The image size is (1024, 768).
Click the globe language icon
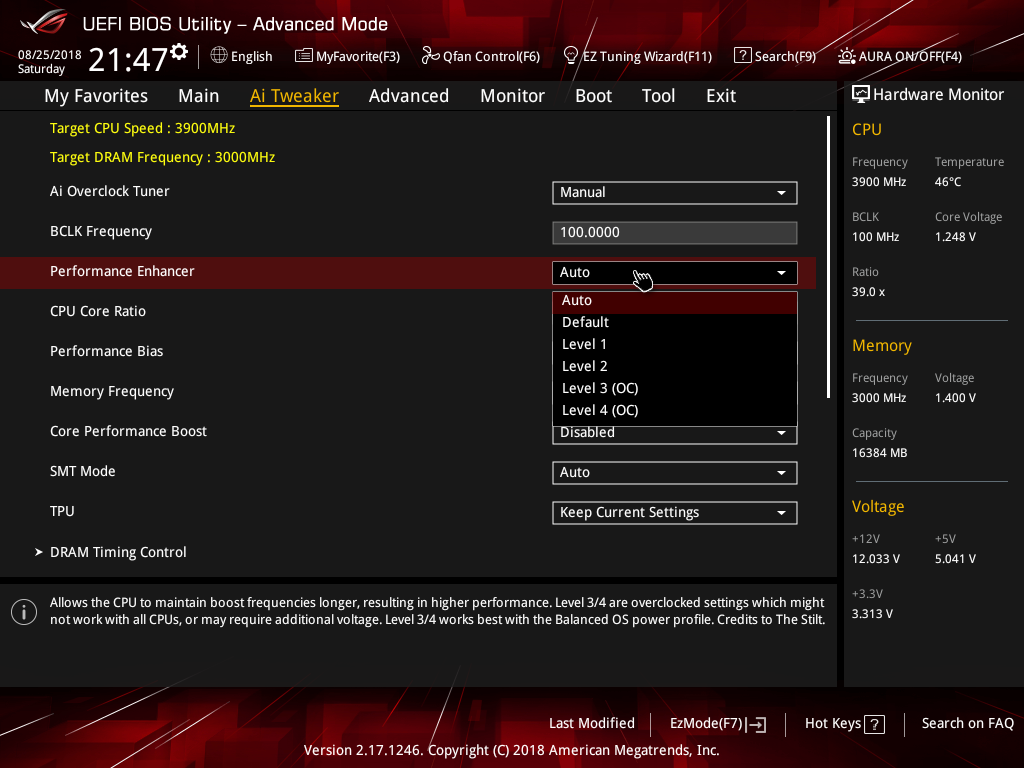[x=219, y=56]
